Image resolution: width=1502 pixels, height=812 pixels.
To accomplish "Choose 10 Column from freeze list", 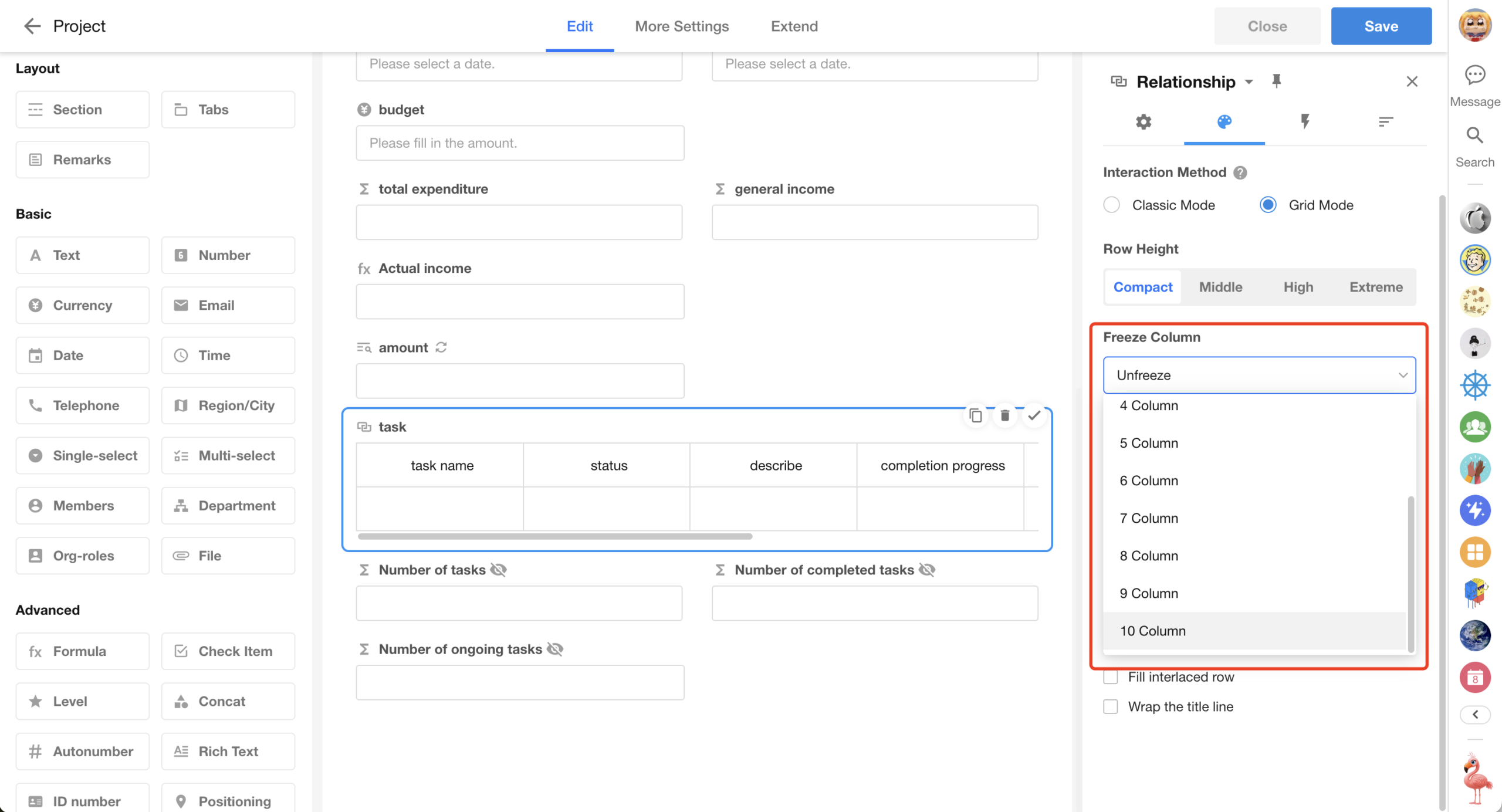I will point(1152,631).
